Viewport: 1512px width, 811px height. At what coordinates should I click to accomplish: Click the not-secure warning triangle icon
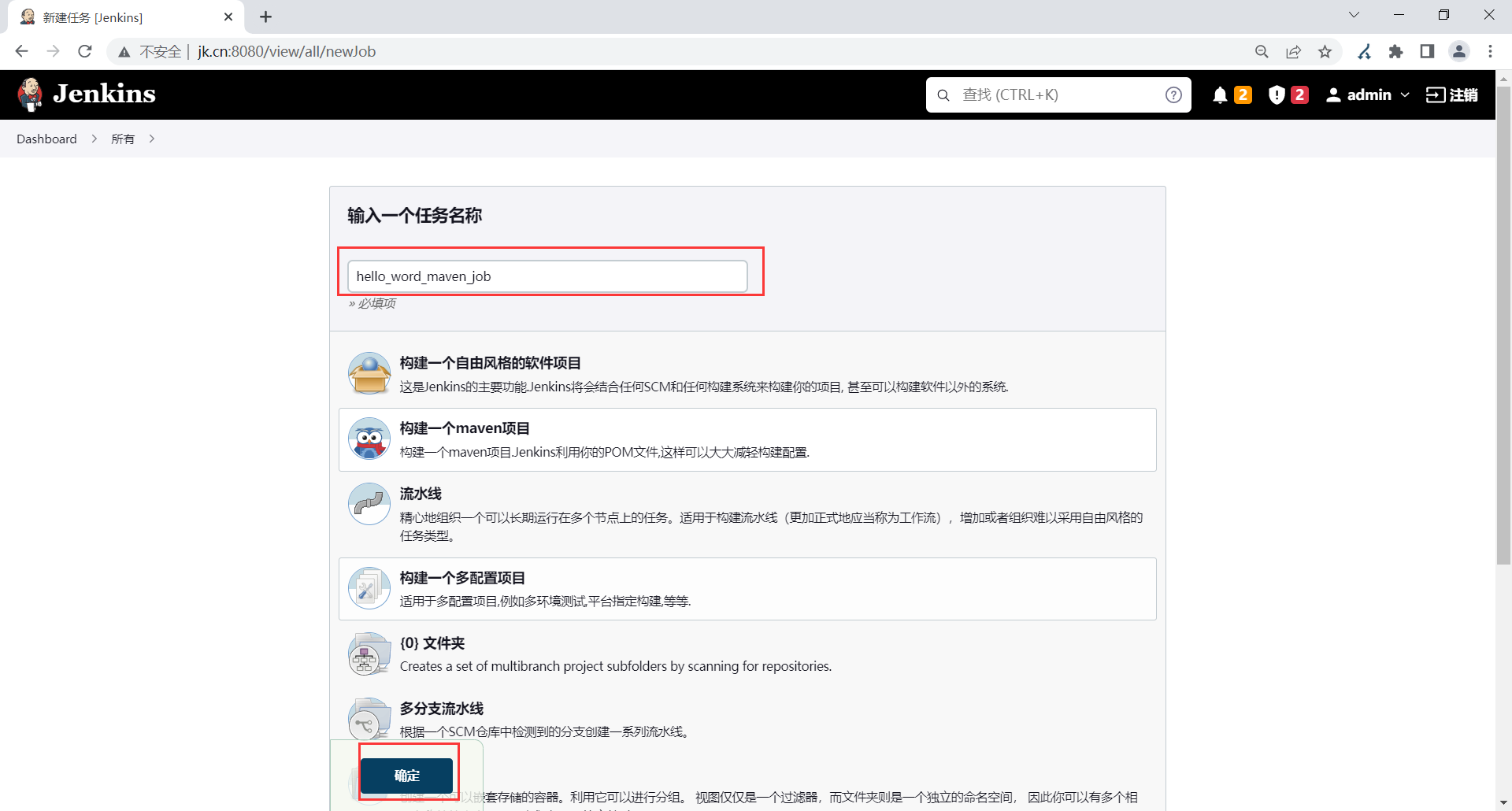(124, 52)
